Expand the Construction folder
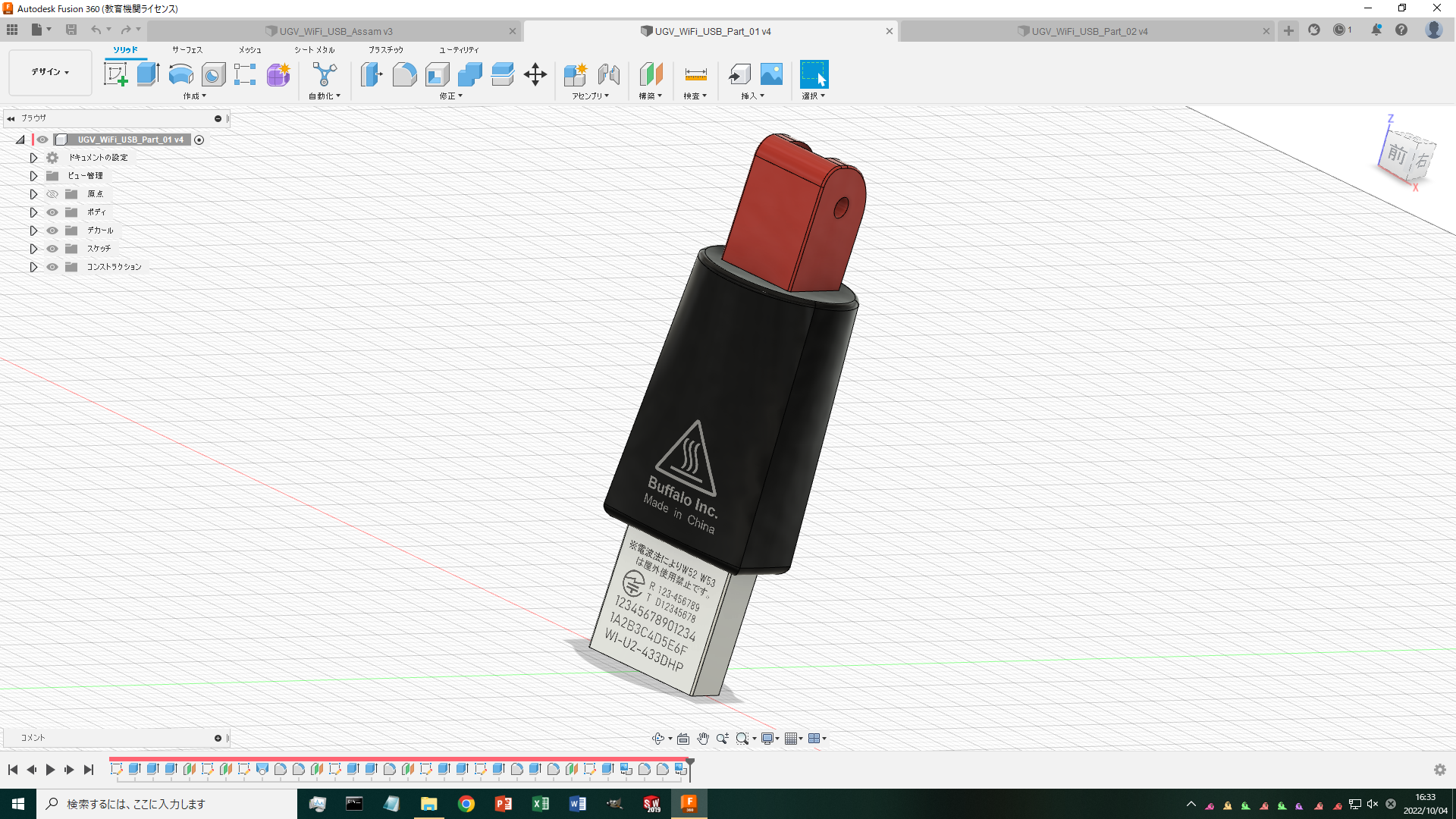The width and height of the screenshot is (1456, 819). pos(33,267)
